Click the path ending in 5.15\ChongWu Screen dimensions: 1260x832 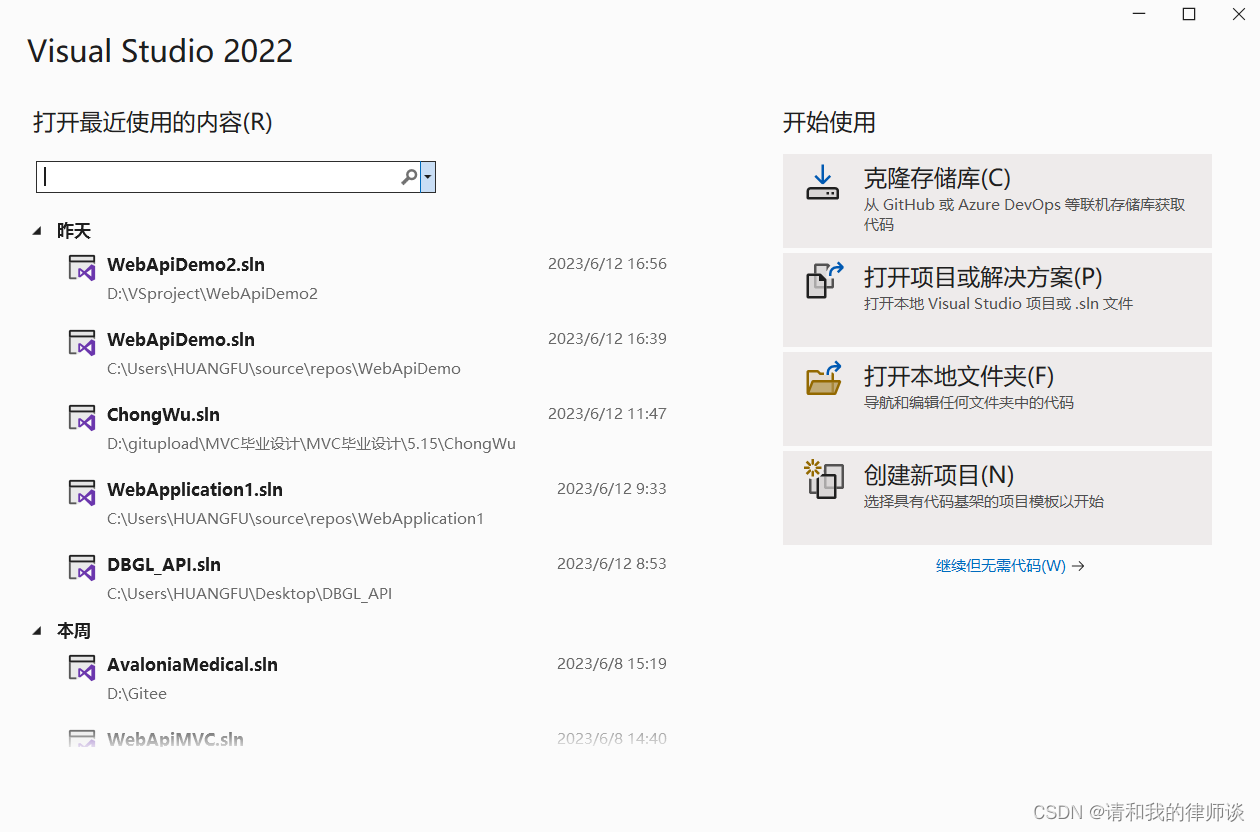(311, 444)
